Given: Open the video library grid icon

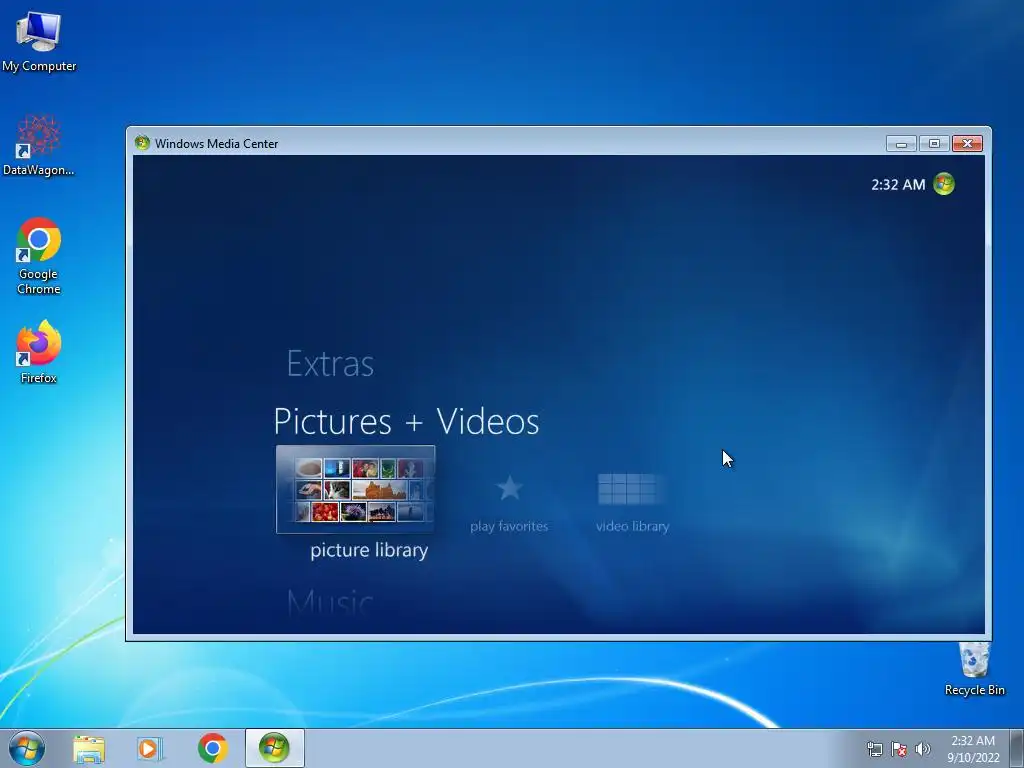Looking at the screenshot, I should point(628,489).
